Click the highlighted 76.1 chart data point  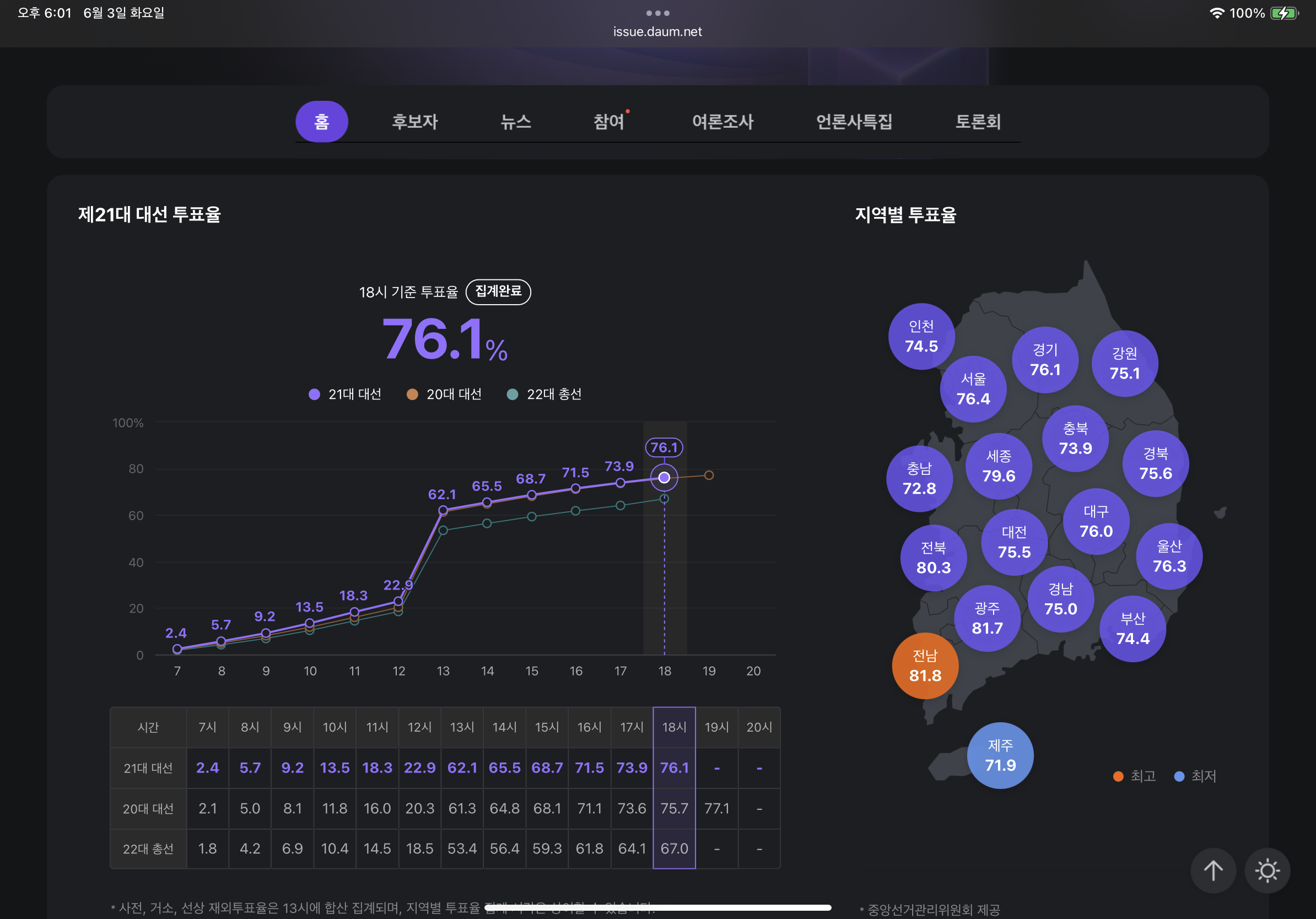point(664,477)
